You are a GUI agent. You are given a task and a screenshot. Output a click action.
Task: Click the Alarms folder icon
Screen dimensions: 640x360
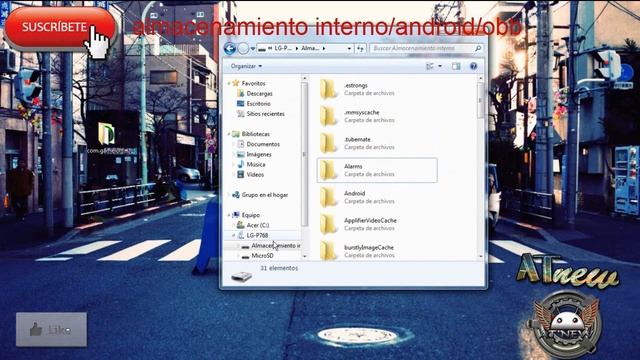coord(328,170)
